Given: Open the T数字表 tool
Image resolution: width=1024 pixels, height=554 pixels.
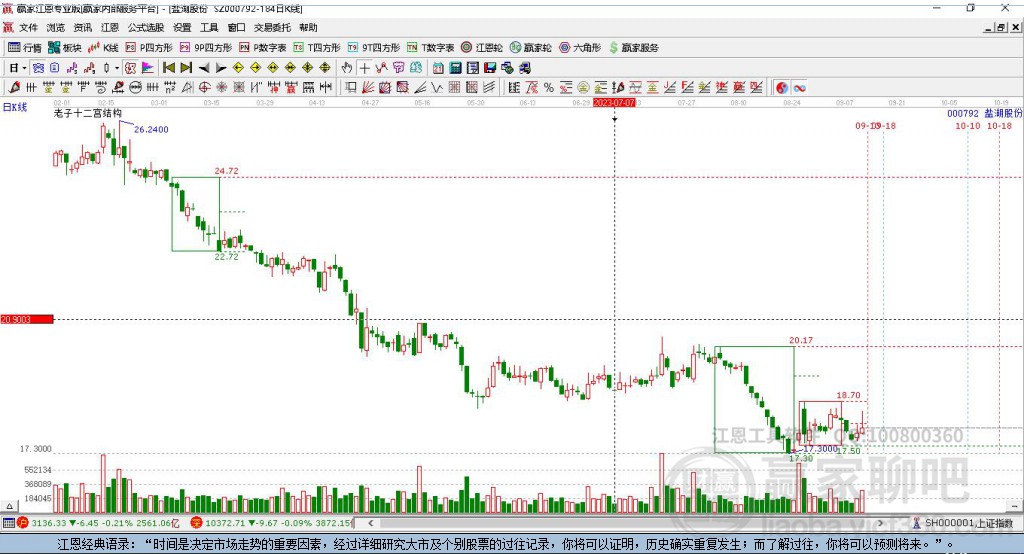Looking at the screenshot, I should [x=430, y=48].
